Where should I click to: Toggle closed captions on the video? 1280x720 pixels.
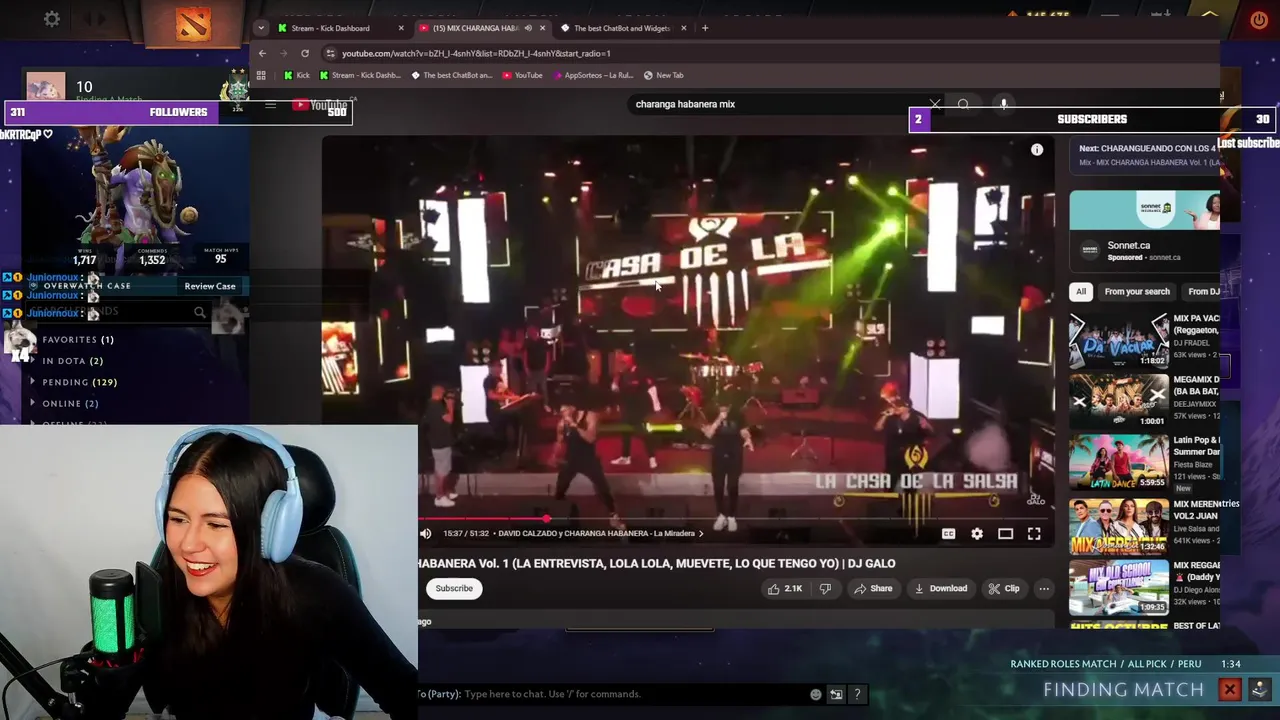(948, 534)
